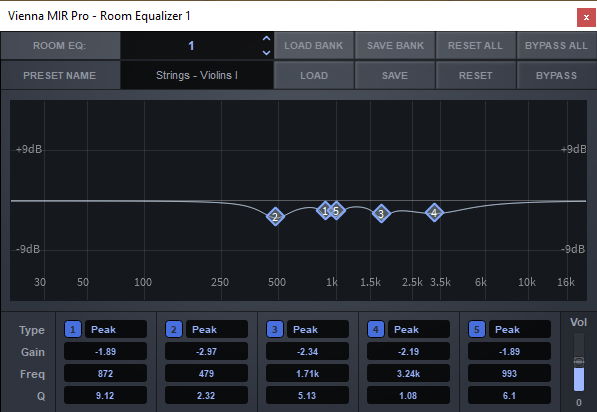Select EQ band node 1 on the graph
The width and height of the screenshot is (597, 412).
coord(325,211)
